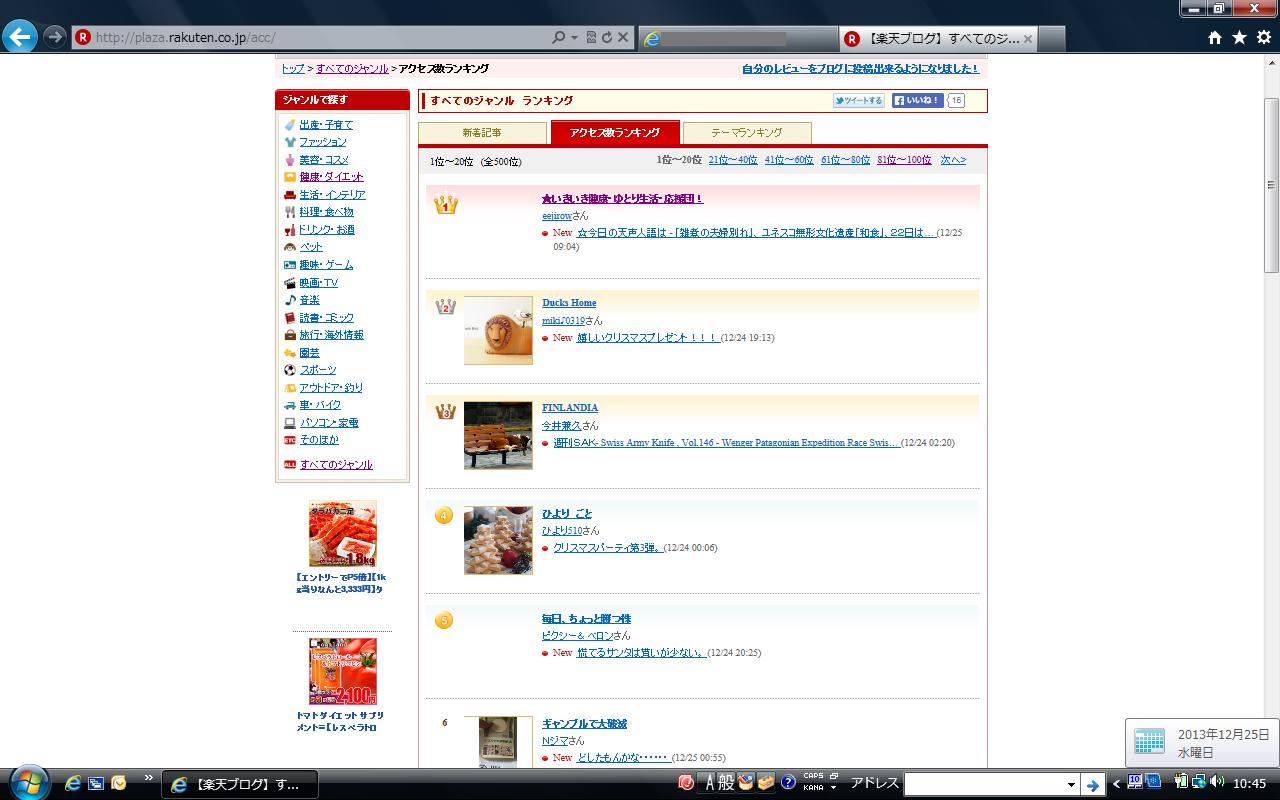
Task: Expand the taskbar アドレス box dropdown
Action: tap(1071, 785)
